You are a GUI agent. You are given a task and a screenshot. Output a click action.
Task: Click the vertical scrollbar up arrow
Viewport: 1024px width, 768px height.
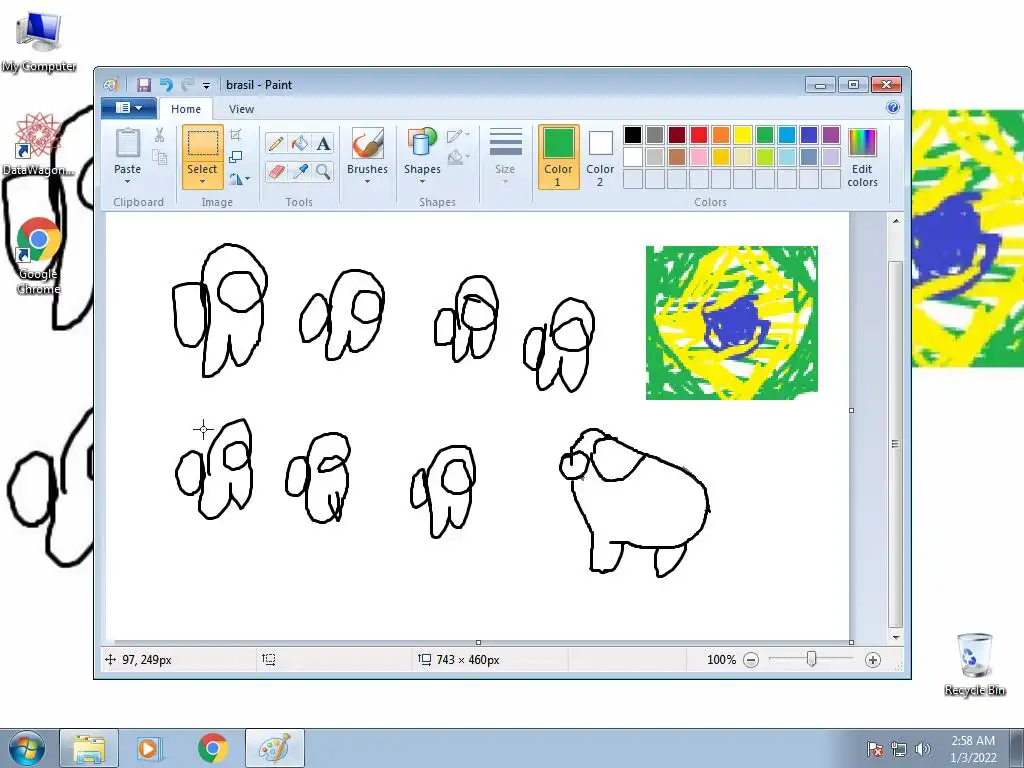896,221
